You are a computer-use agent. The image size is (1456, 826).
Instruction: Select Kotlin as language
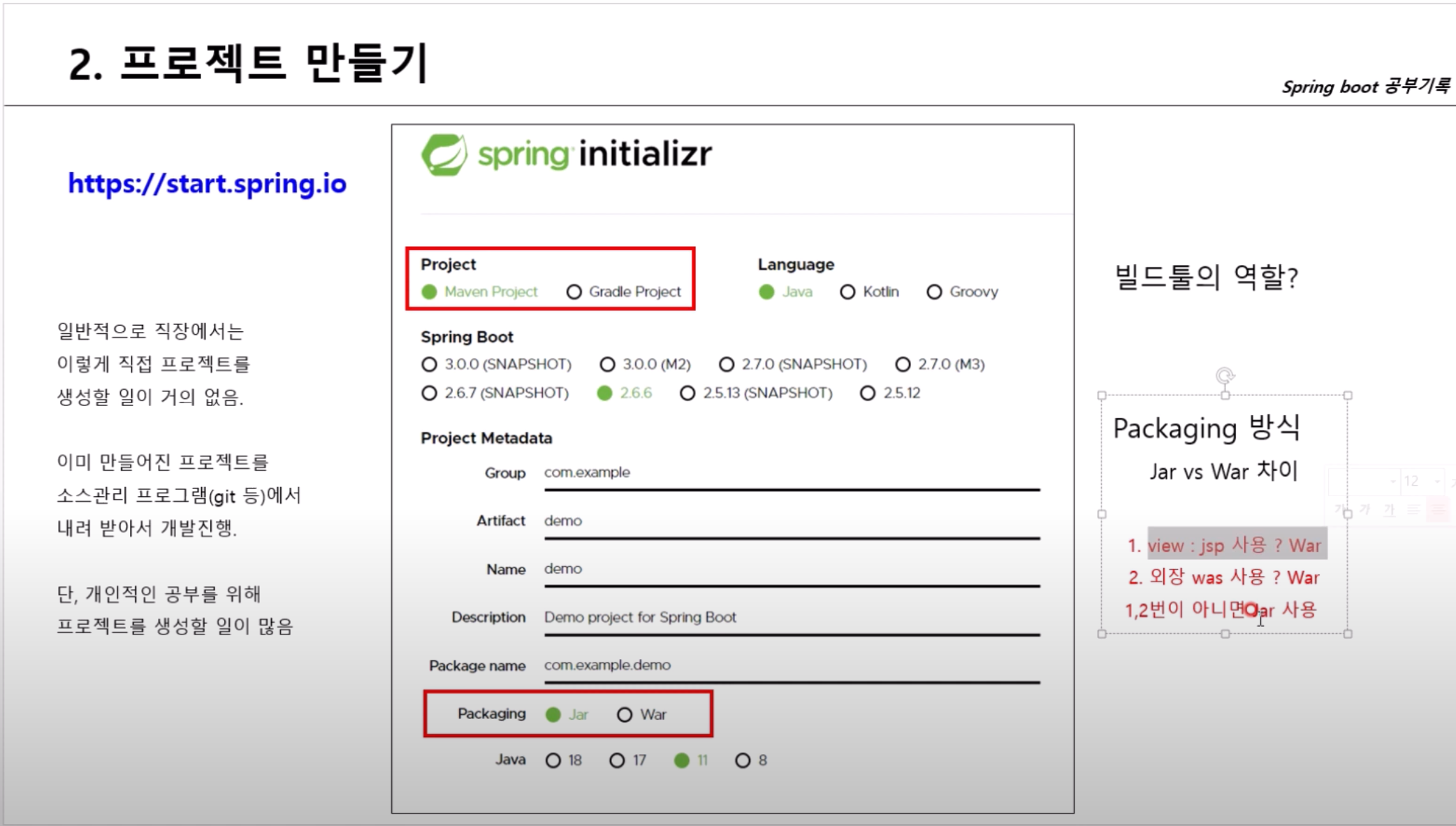click(x=847, y=292)
